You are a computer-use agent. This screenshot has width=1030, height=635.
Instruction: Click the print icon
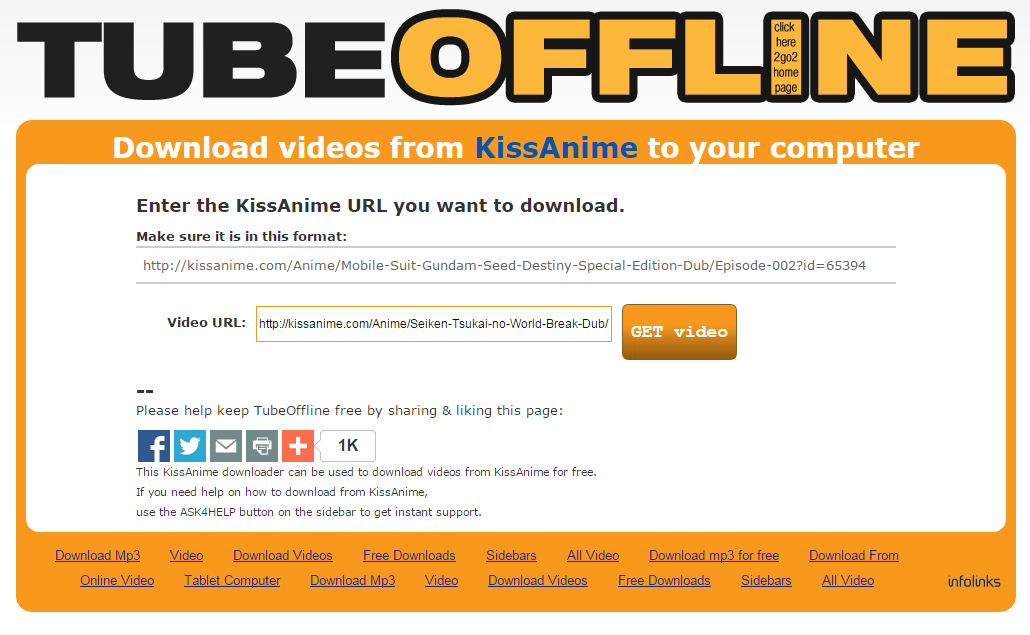coord(262,446)
